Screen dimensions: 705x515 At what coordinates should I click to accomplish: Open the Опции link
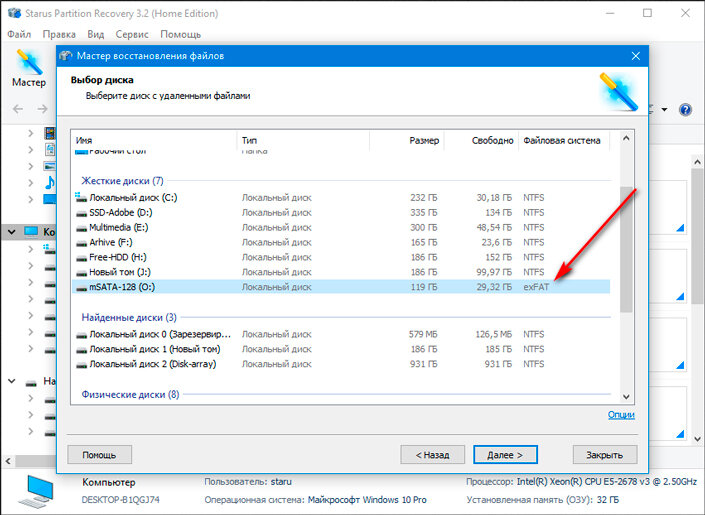tap(621, 415)
